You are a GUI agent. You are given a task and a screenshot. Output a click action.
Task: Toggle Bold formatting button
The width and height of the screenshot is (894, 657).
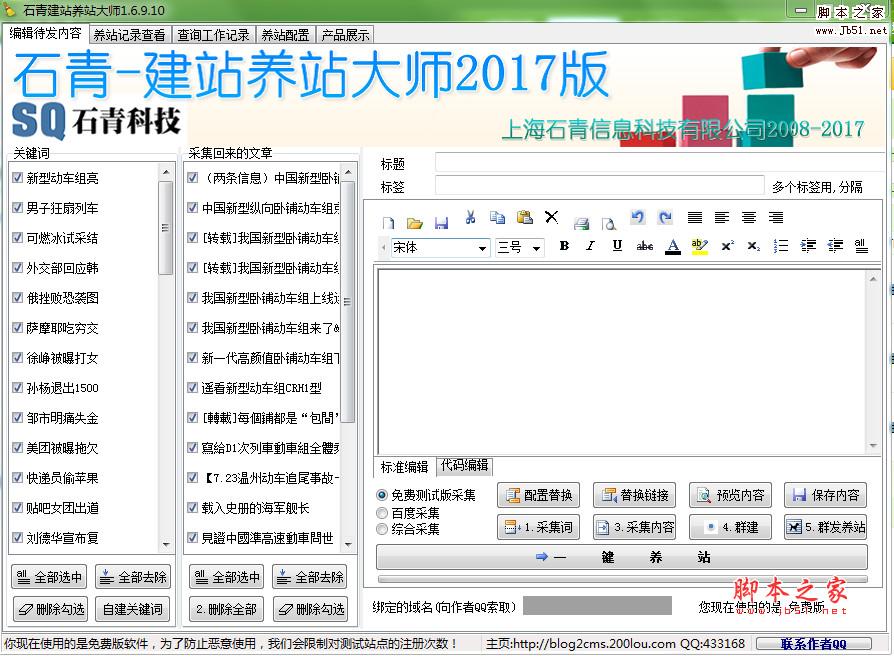click(x=564, y=246)
